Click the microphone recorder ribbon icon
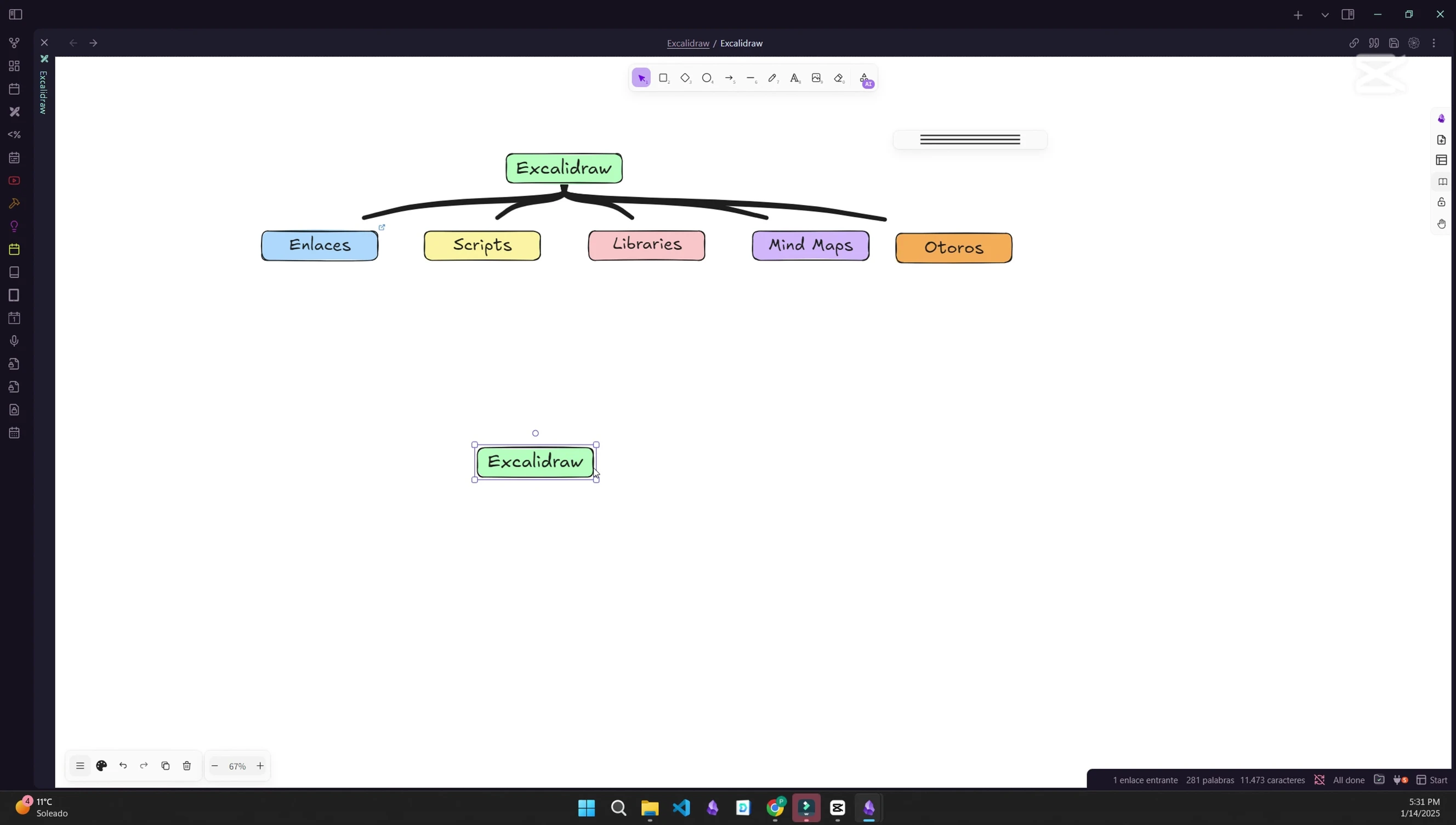Viewport: 1456px width, 825px height. (14, 341)
